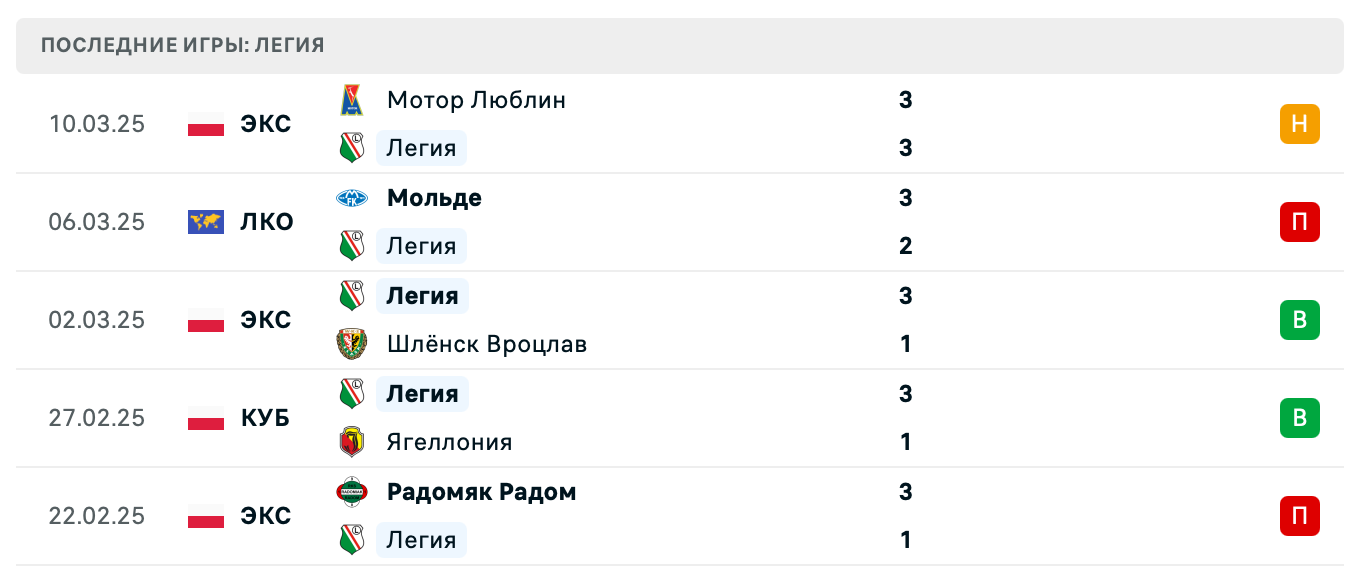This screenshot has height=578, width=1360.
Task: Click the Шлёнск Вроцлав club crest
Action: click(352, 344)
